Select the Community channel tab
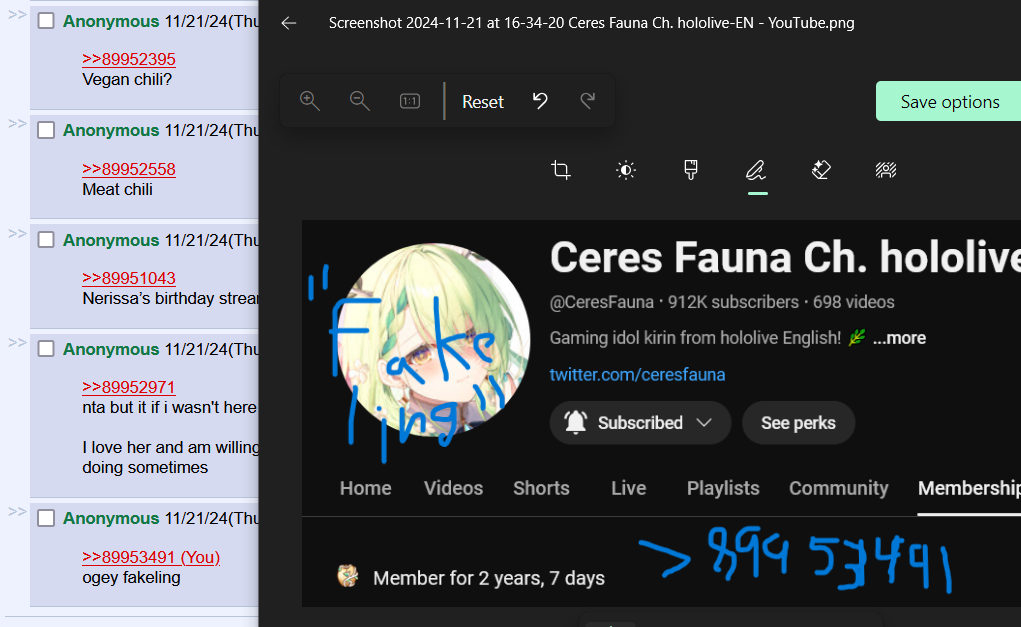This screenshot has width=1021, height=627. [x=839, y=488]
